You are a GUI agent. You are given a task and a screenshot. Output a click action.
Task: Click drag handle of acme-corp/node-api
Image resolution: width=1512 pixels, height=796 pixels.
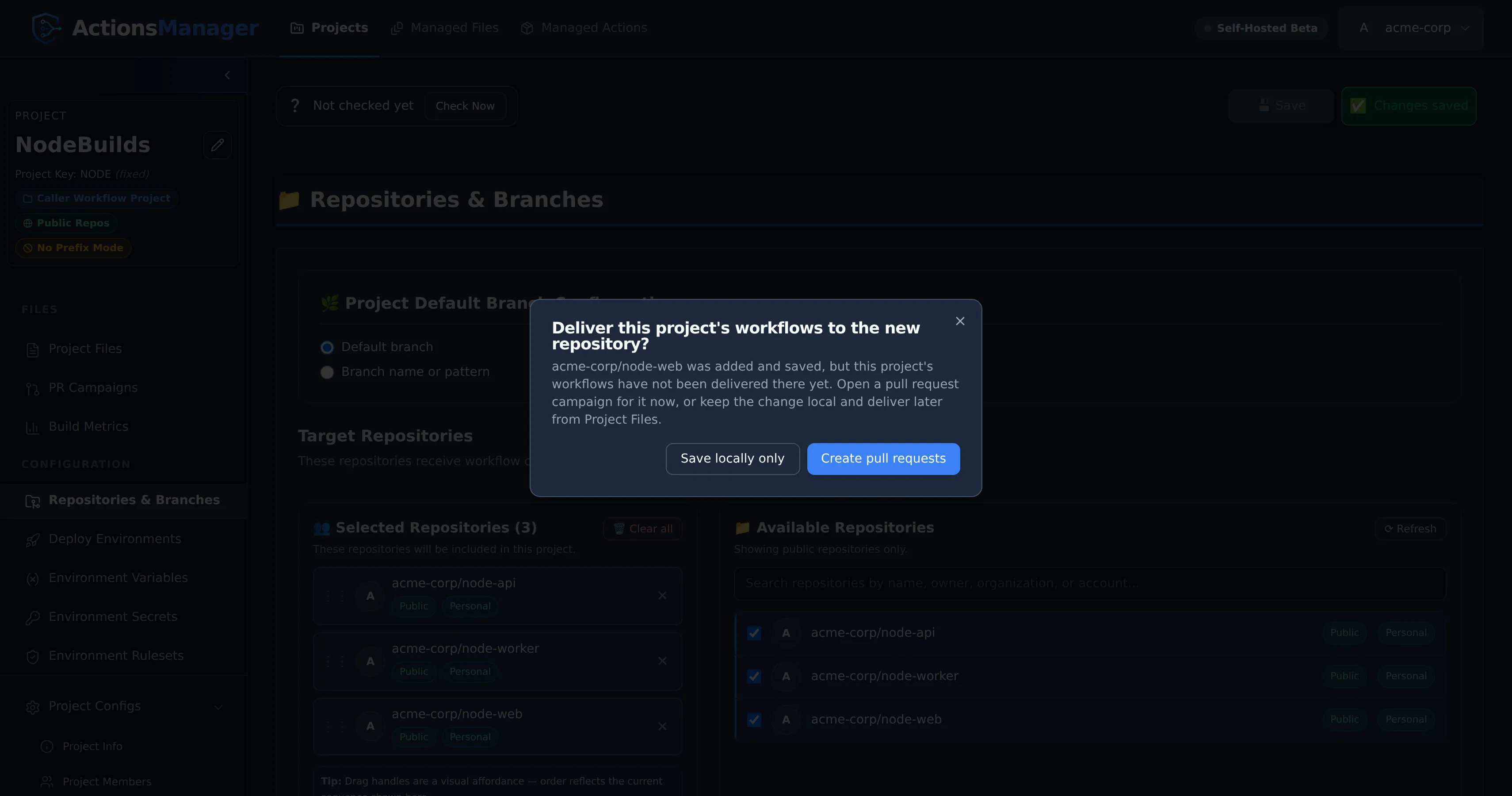tap(335, 596)
